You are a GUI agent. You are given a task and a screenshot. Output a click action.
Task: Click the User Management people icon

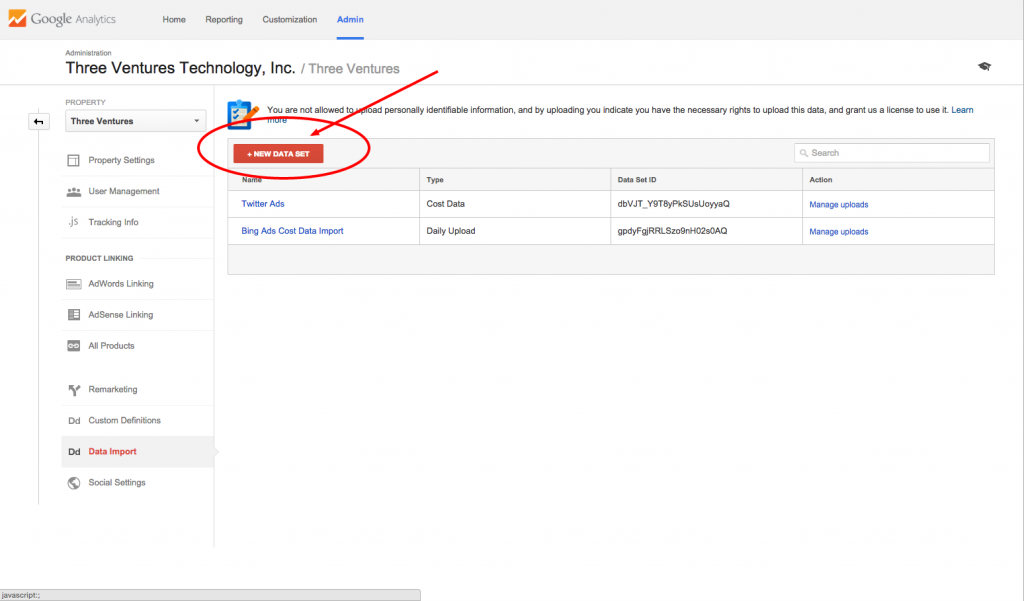(x=74, y=191)
